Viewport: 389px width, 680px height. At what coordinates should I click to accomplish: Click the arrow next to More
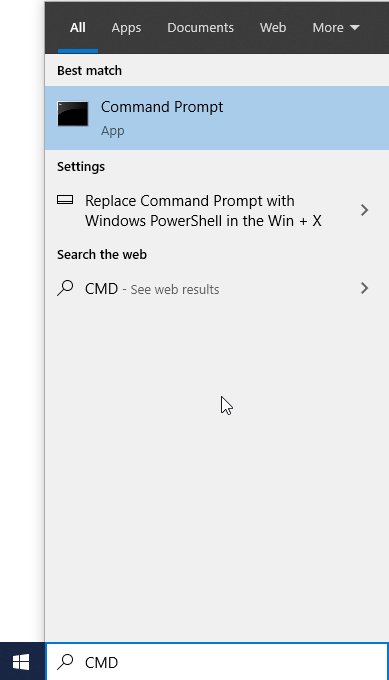tap(355, 28)
